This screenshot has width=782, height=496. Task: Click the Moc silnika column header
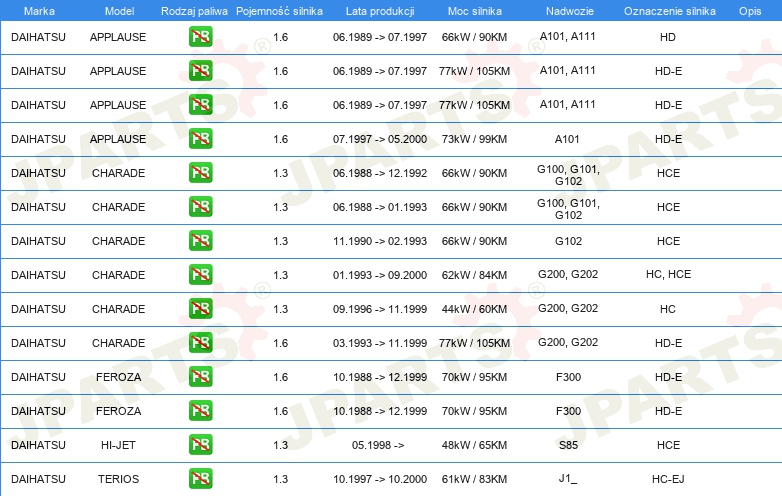[475, 10]
